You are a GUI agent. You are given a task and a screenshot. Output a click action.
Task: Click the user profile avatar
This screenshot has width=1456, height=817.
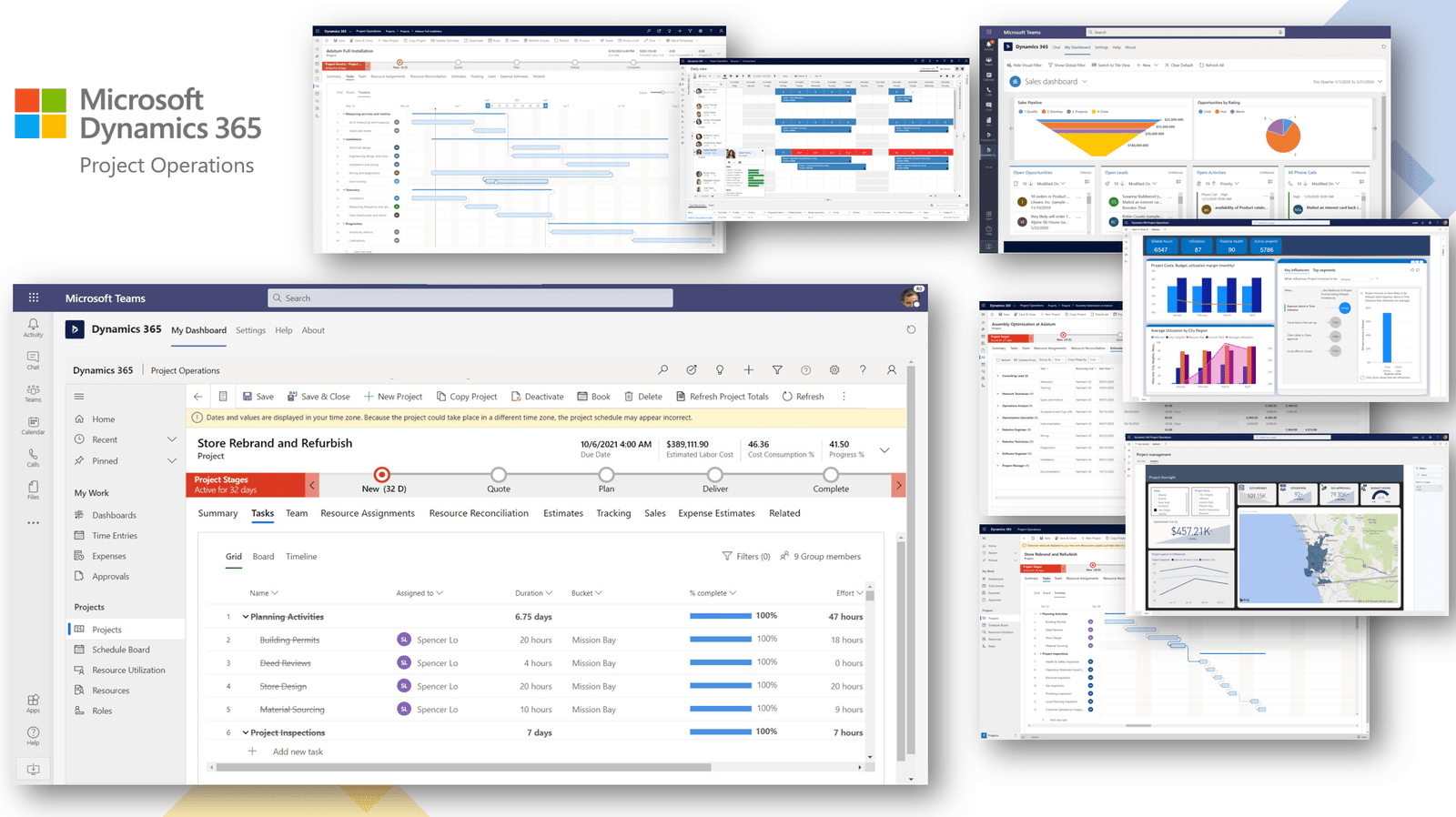pyautogui.click(x=911, y=298)
